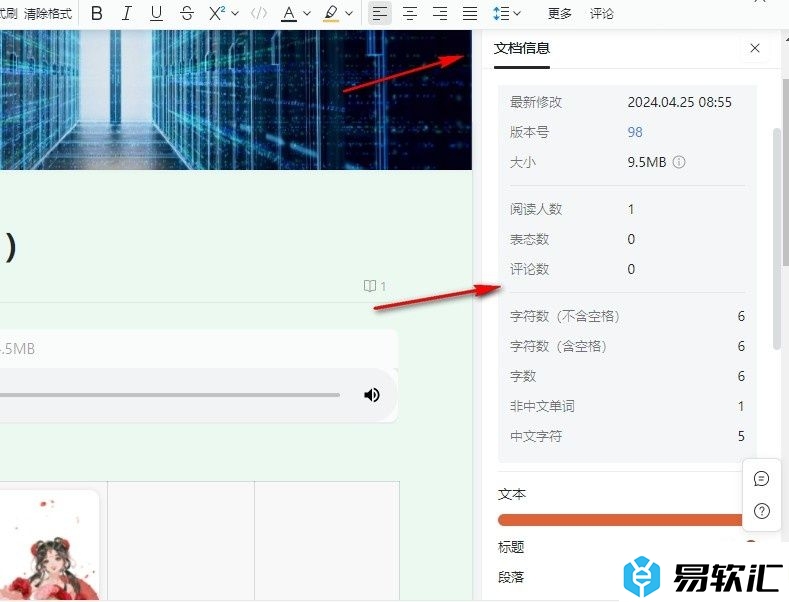Open the 评论 menu

tap(602, 14)
